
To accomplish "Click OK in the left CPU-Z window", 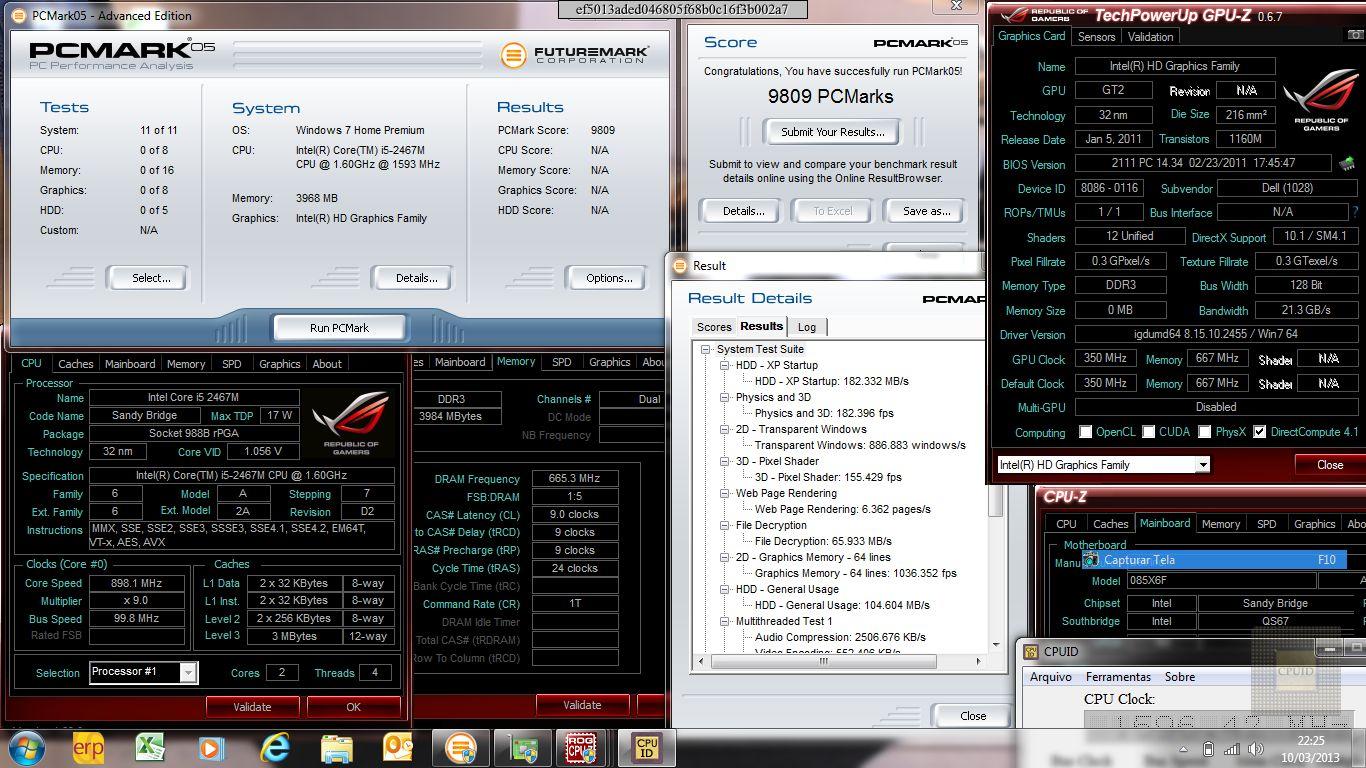I will (x=353, y=706).
